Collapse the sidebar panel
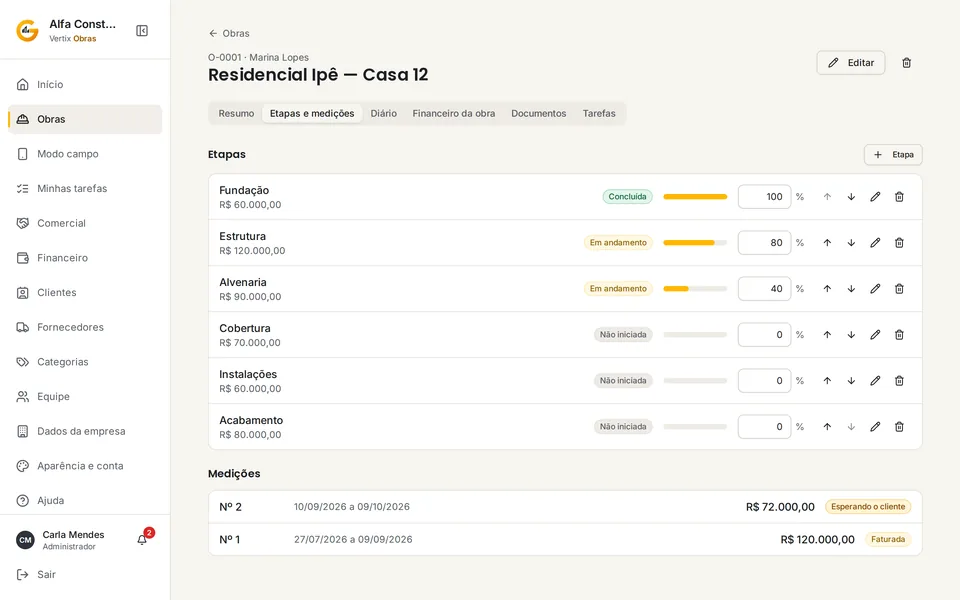The image size is (960, 600). 142,31
